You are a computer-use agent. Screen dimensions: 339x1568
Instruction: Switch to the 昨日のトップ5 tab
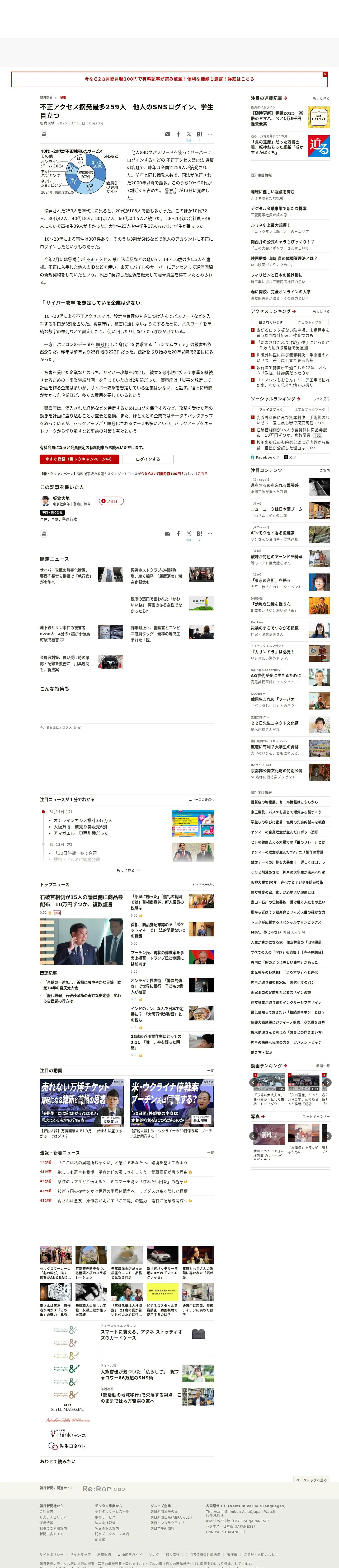[310, 322]
